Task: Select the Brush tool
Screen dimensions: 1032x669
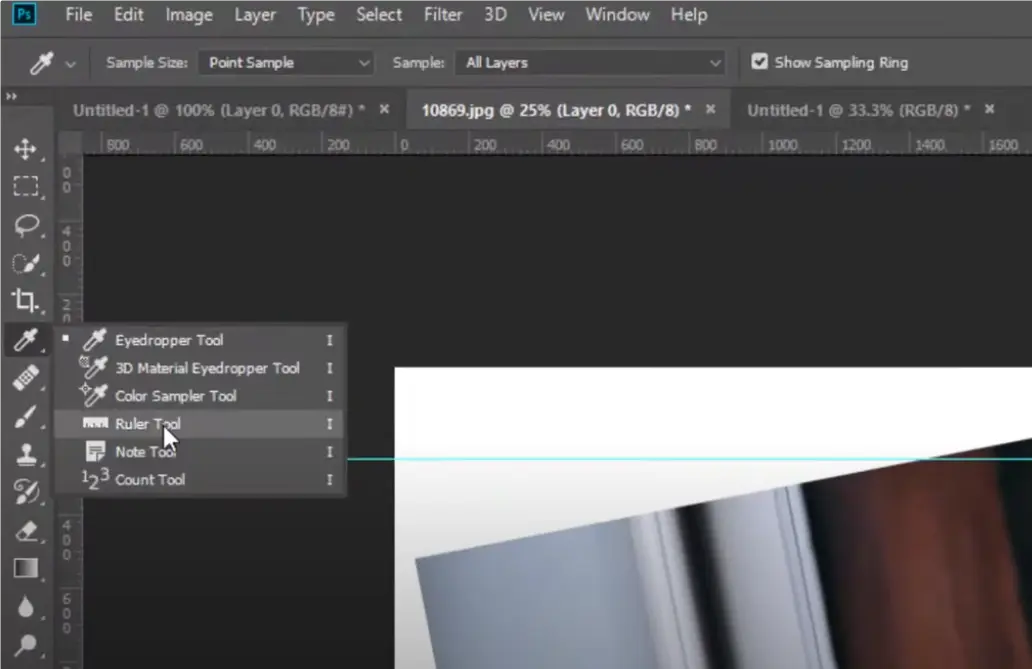Action: click(26, 416)
